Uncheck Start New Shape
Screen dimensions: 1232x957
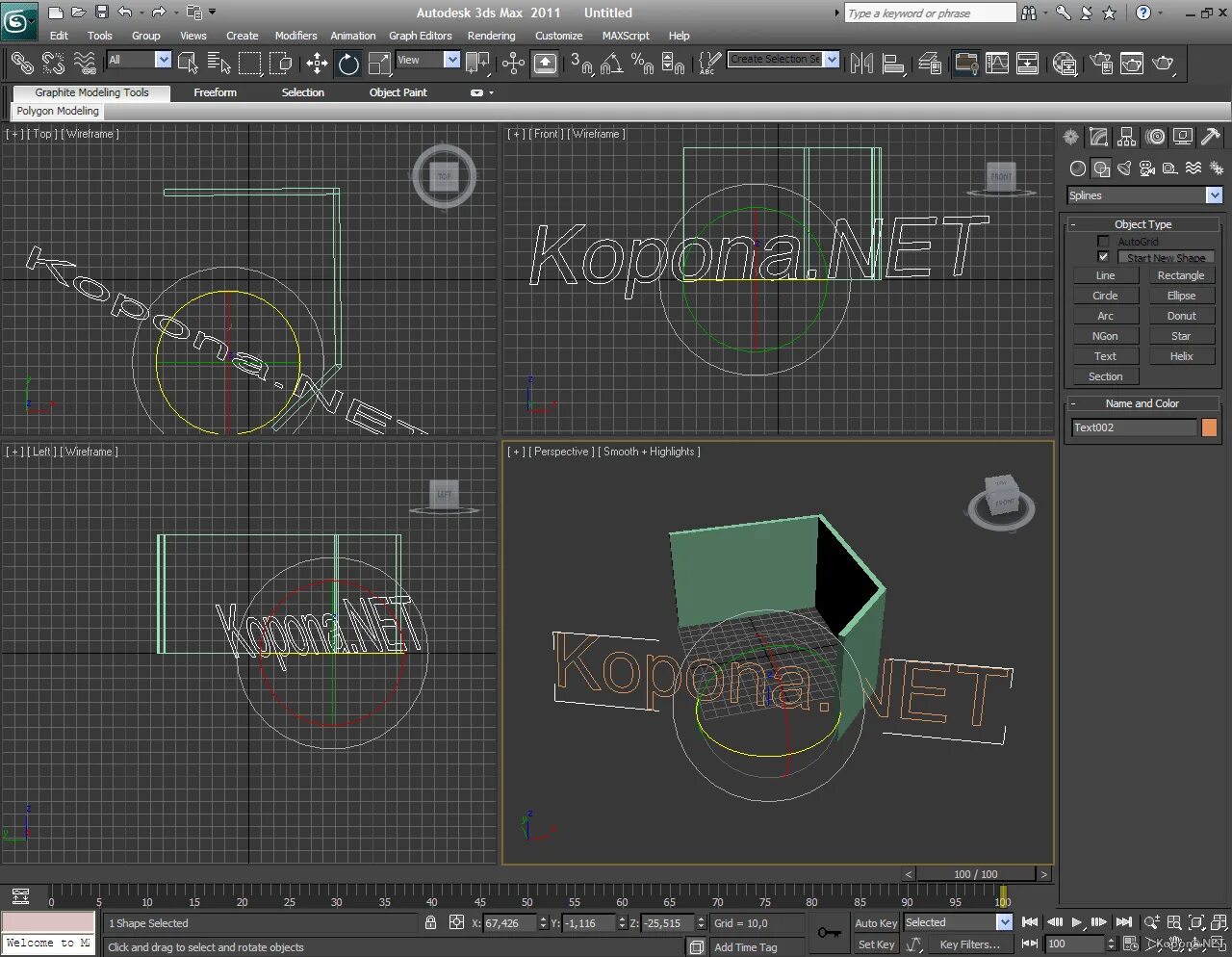(1103, 257)
